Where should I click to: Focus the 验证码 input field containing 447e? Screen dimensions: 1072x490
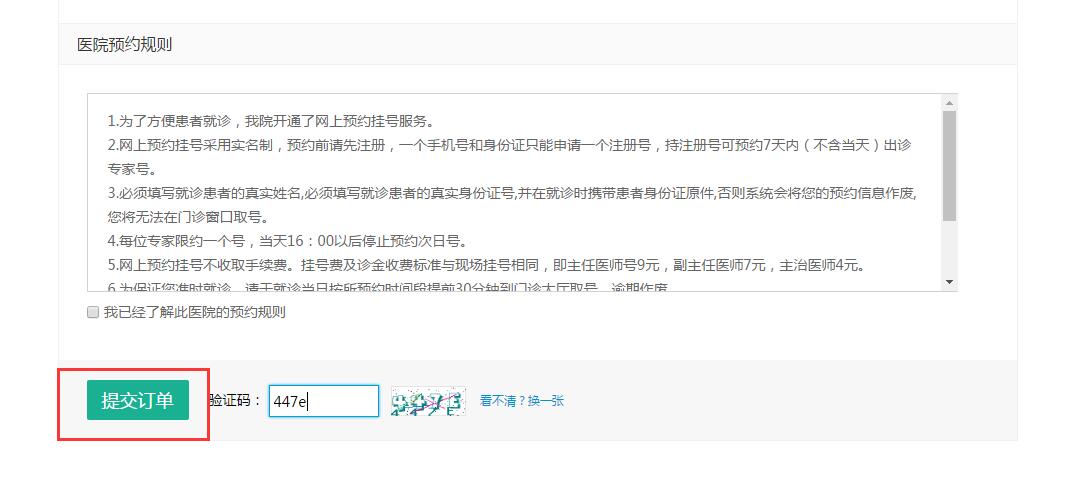323,401
